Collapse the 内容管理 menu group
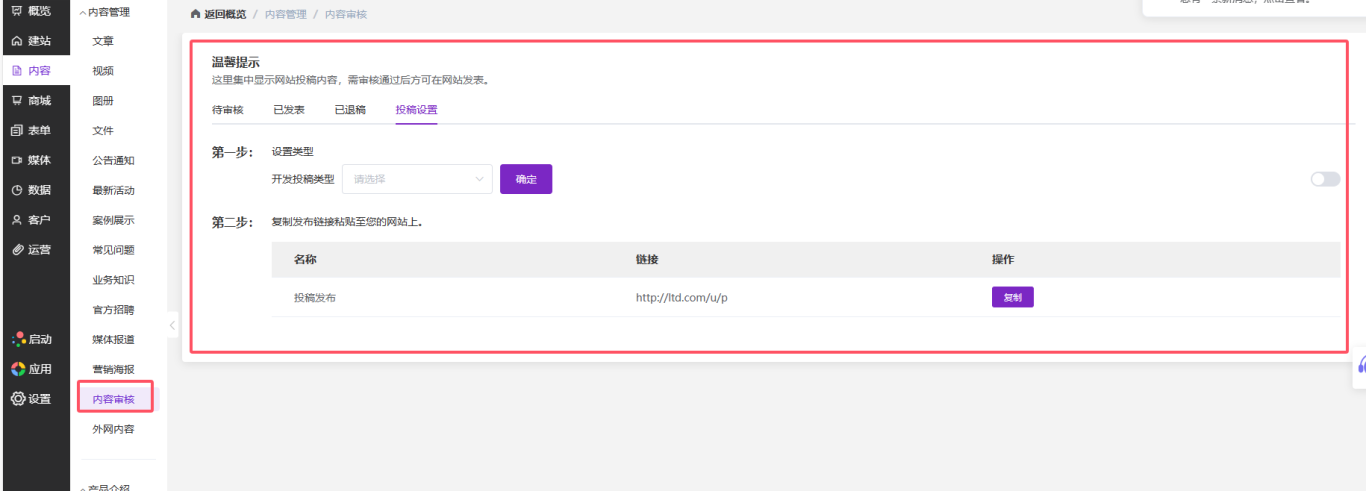The image size is (1366, 491). (x=104, y=12)
